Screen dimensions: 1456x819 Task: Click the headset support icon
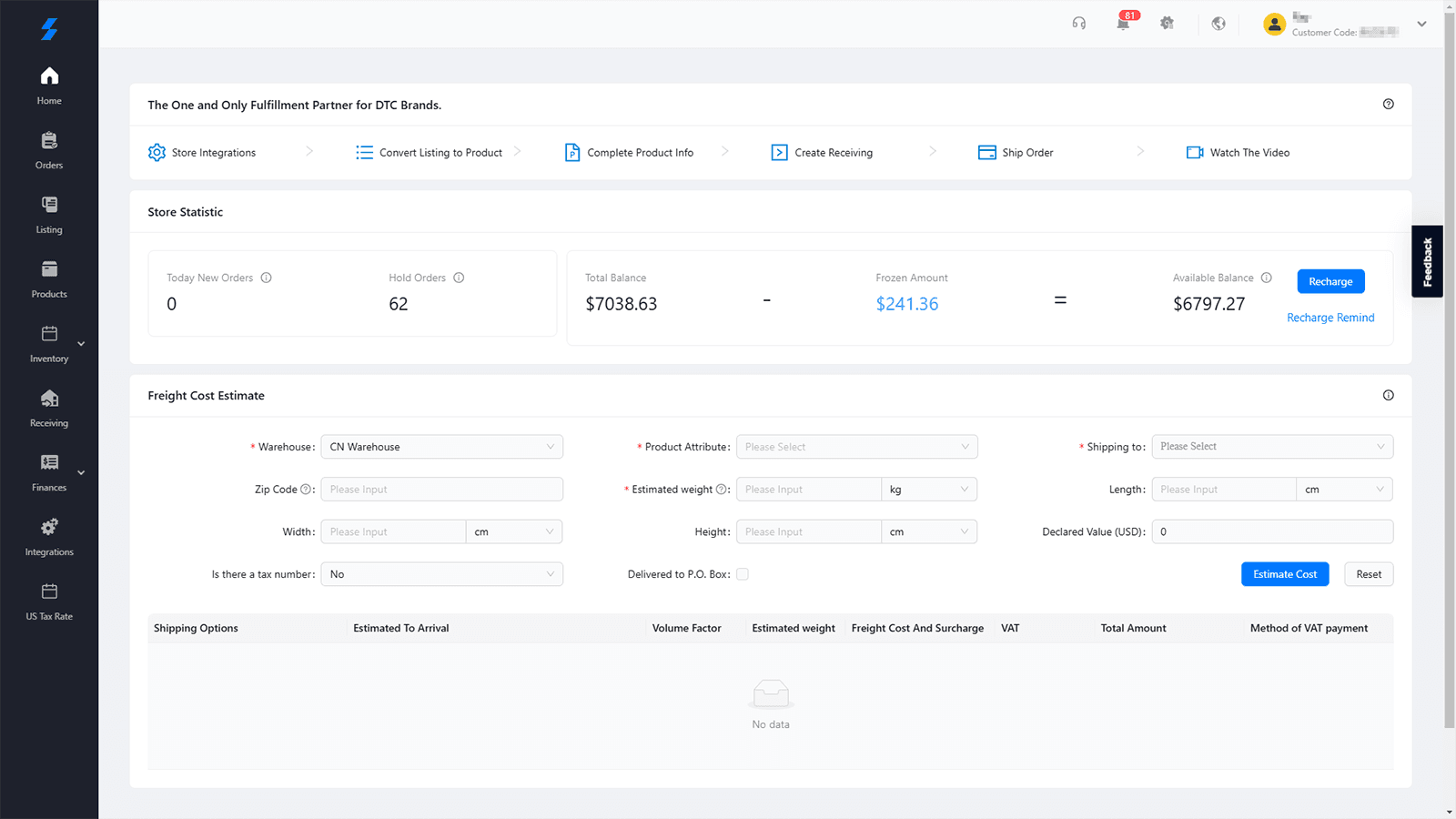1078,23
